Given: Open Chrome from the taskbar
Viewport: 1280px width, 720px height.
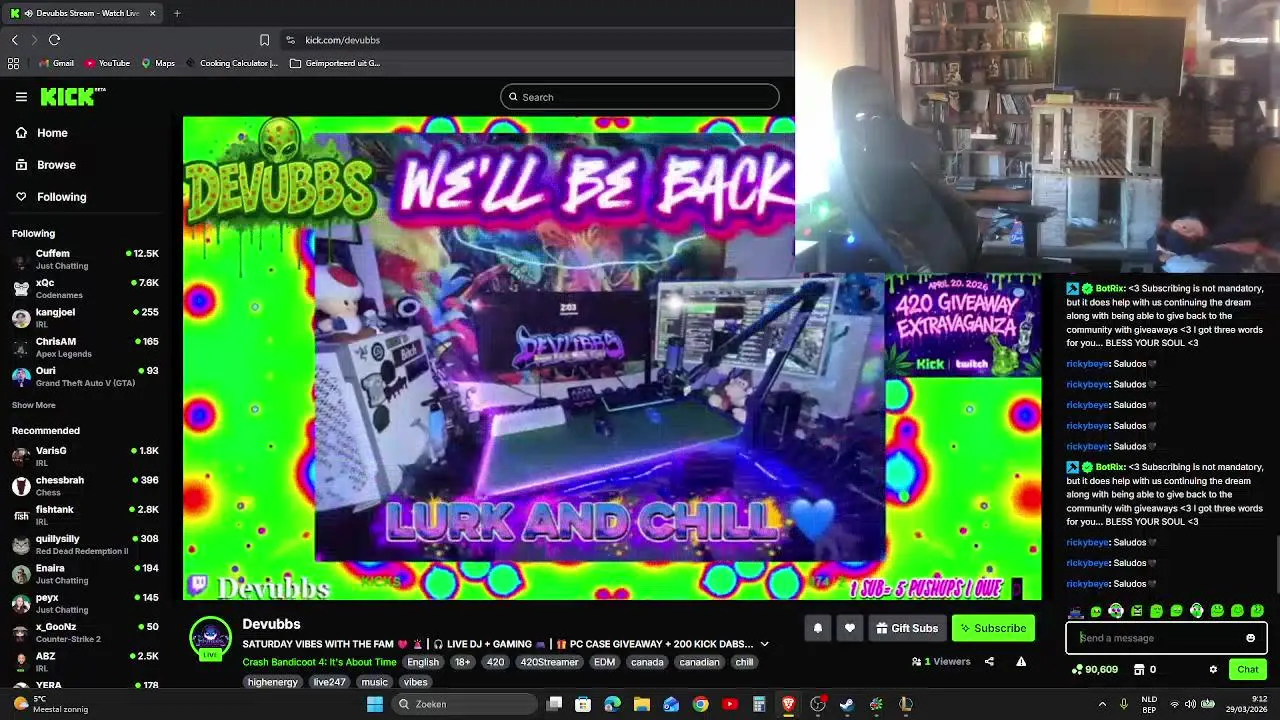Looking at the screenshot, I should [700, 704].
